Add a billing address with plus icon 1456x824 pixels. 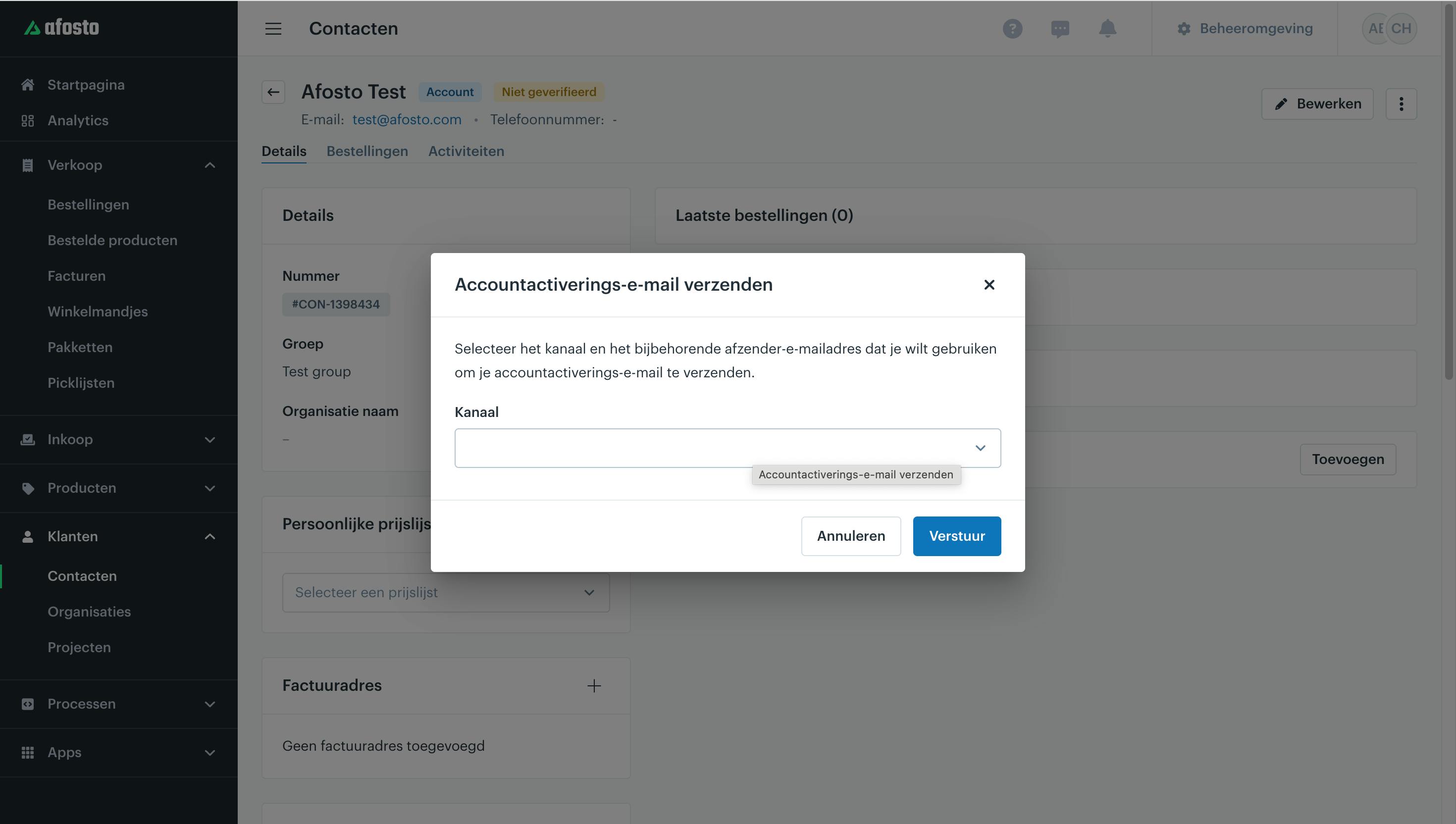(x=594, y=685)
